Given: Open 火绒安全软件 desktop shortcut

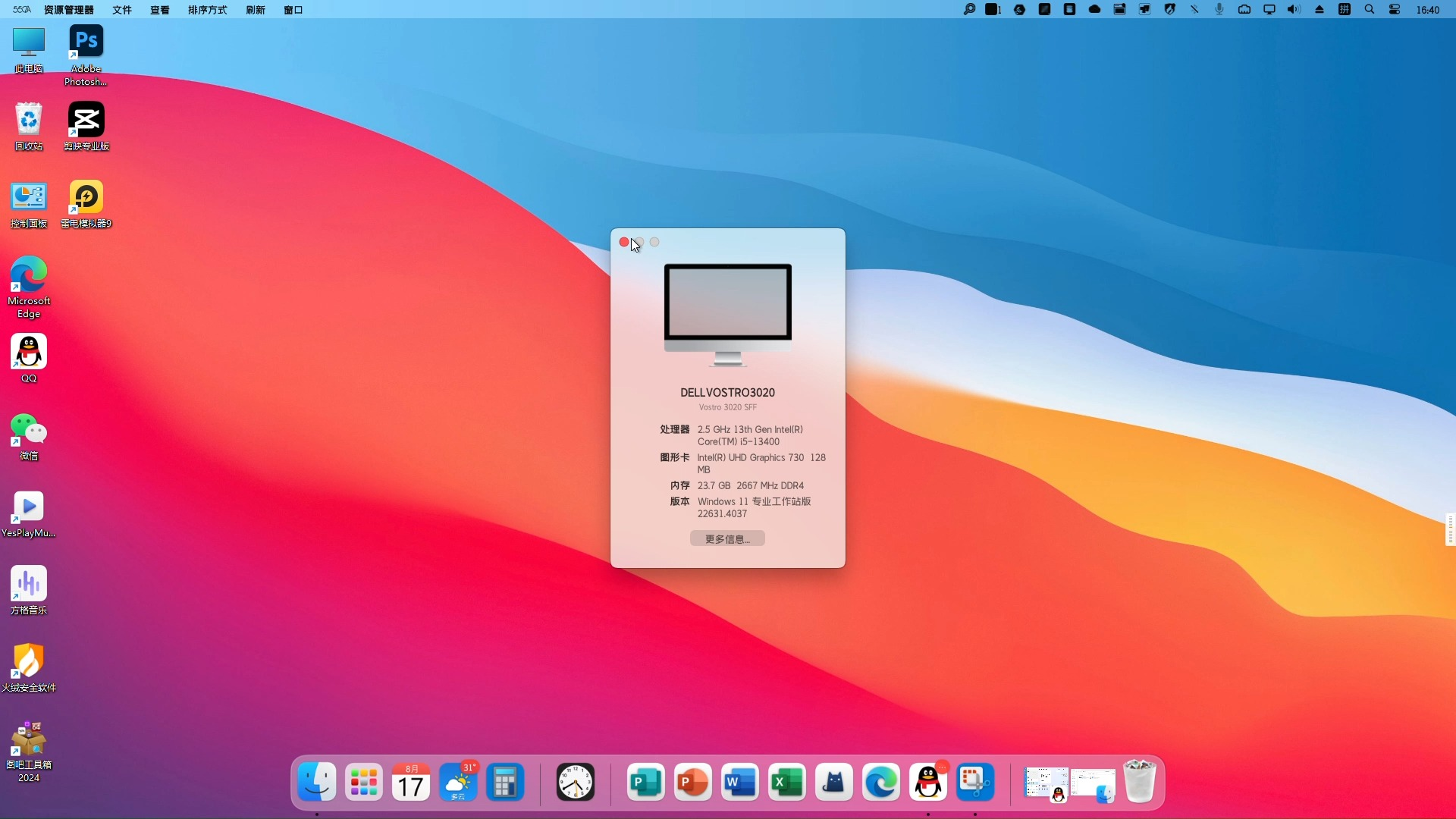Looking at the screenshot, I should point(29,668).
